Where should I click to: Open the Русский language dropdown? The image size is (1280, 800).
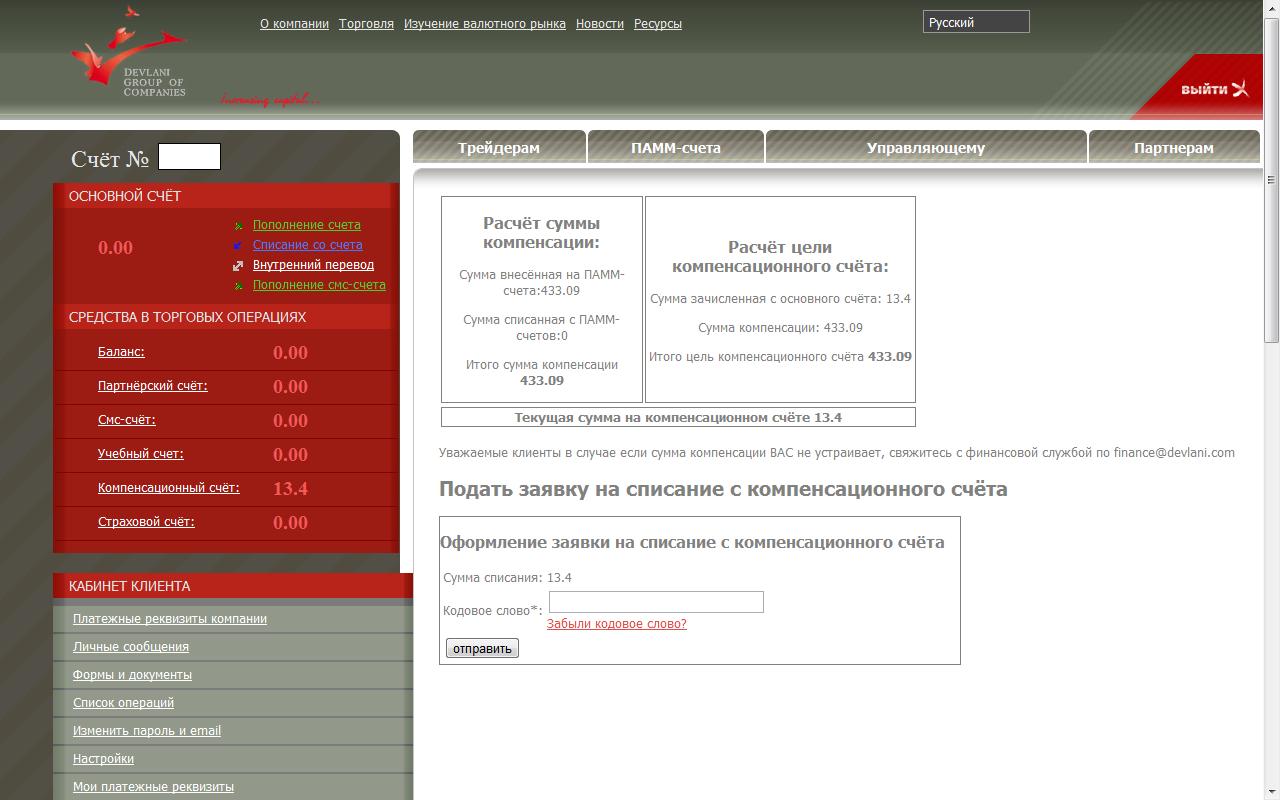tap(975, 22)
